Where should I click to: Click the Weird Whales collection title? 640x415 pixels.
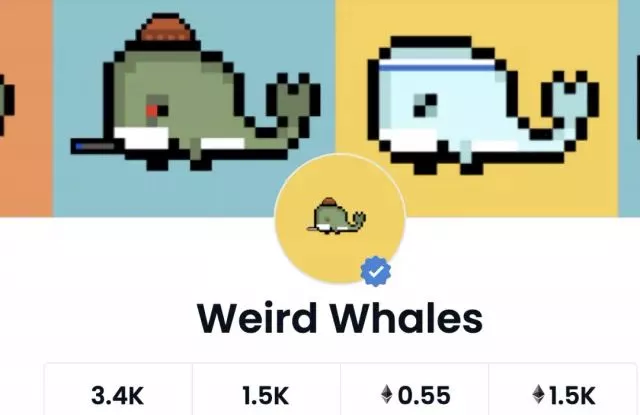coord(340,319)
